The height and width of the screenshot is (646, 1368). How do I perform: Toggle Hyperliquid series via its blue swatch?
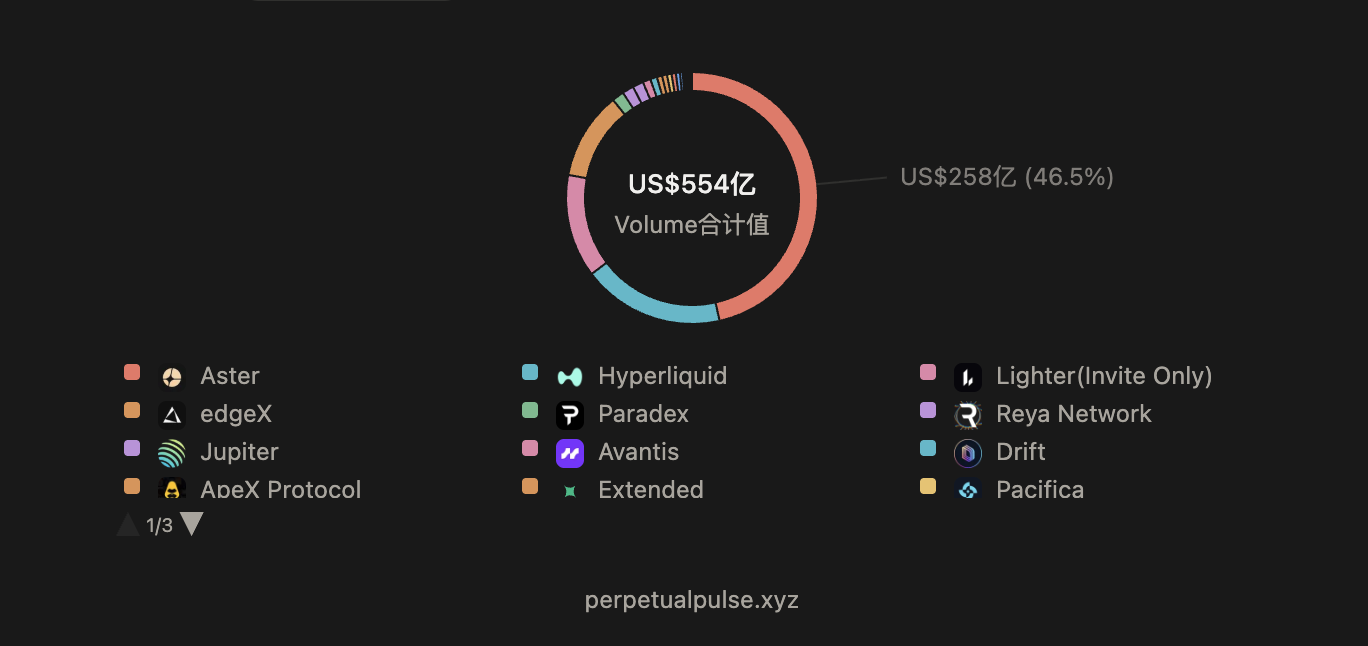[530, 373]
